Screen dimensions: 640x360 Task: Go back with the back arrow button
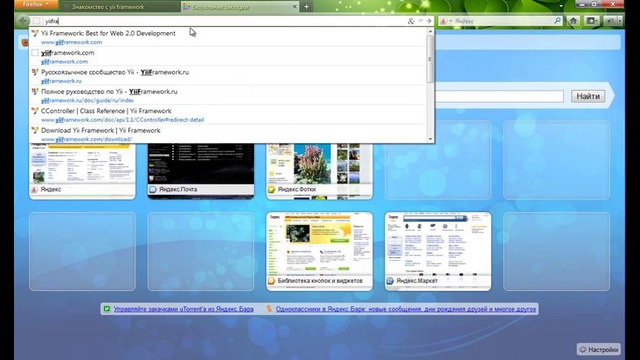tap(22, 20)
